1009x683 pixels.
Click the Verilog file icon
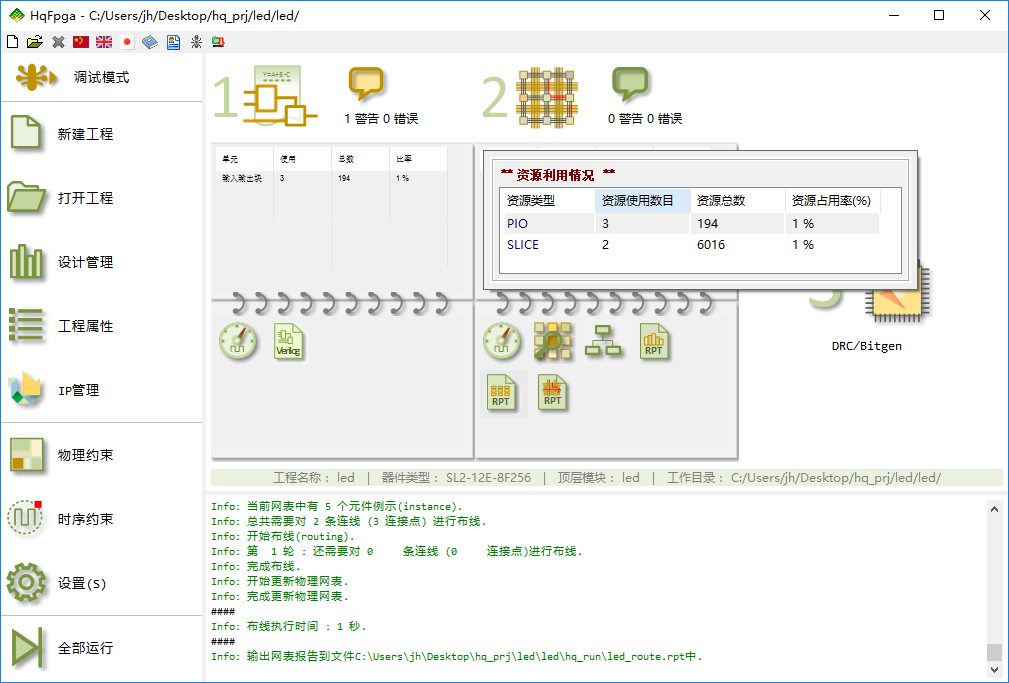tap(288, 341)
